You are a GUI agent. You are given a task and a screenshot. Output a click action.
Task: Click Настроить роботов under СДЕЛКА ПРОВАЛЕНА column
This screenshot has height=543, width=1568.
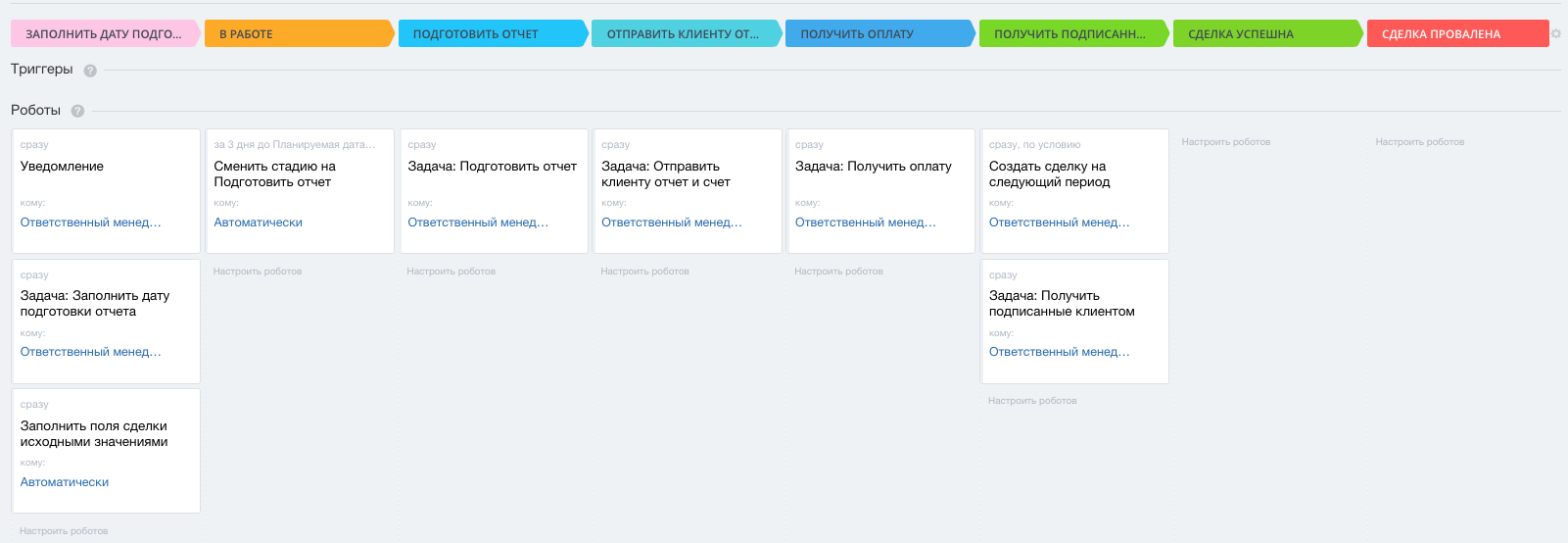tap(1419, 142)
